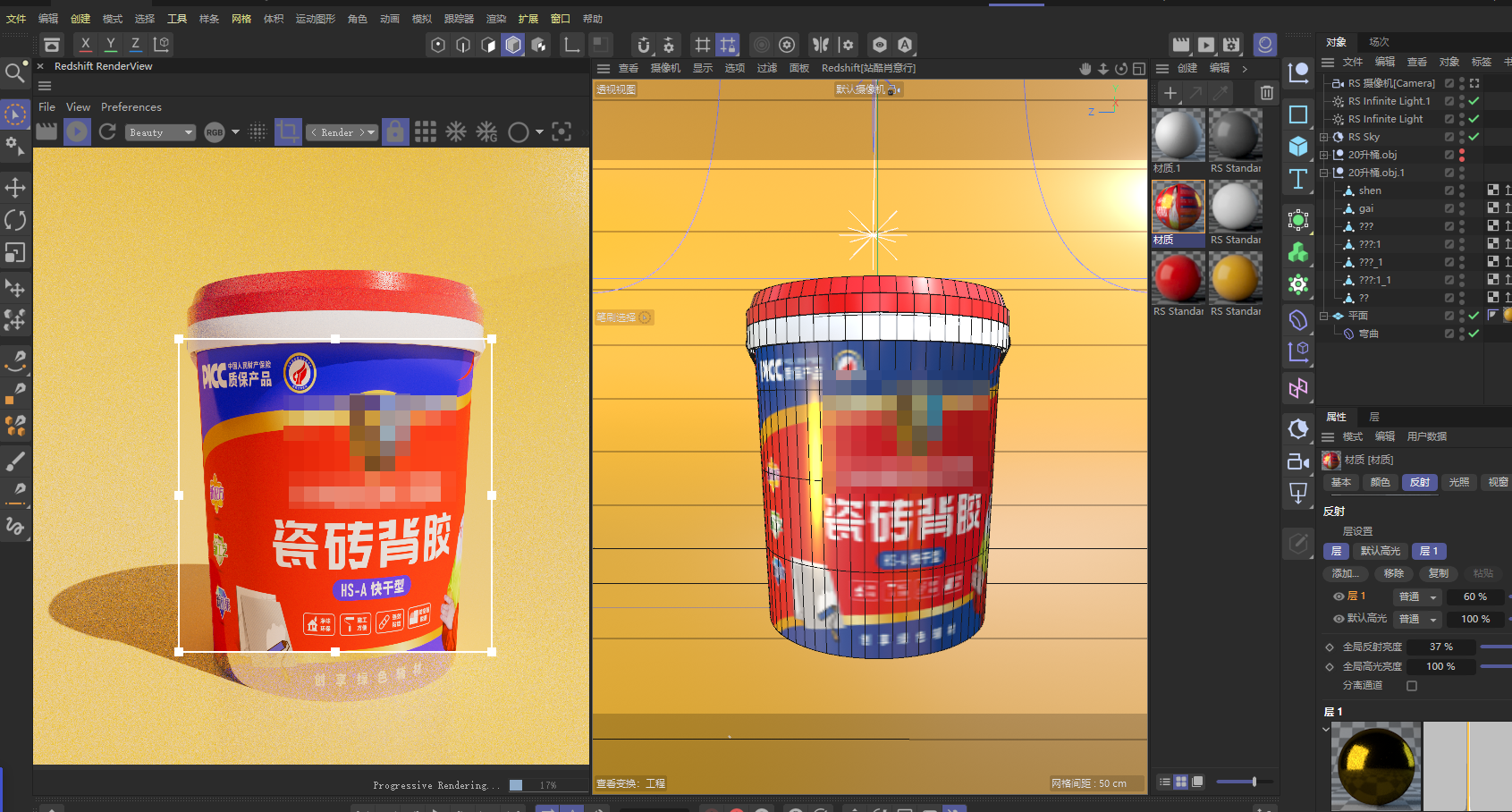Click the green cloner MoGraph icon

tap(1298, 253)
